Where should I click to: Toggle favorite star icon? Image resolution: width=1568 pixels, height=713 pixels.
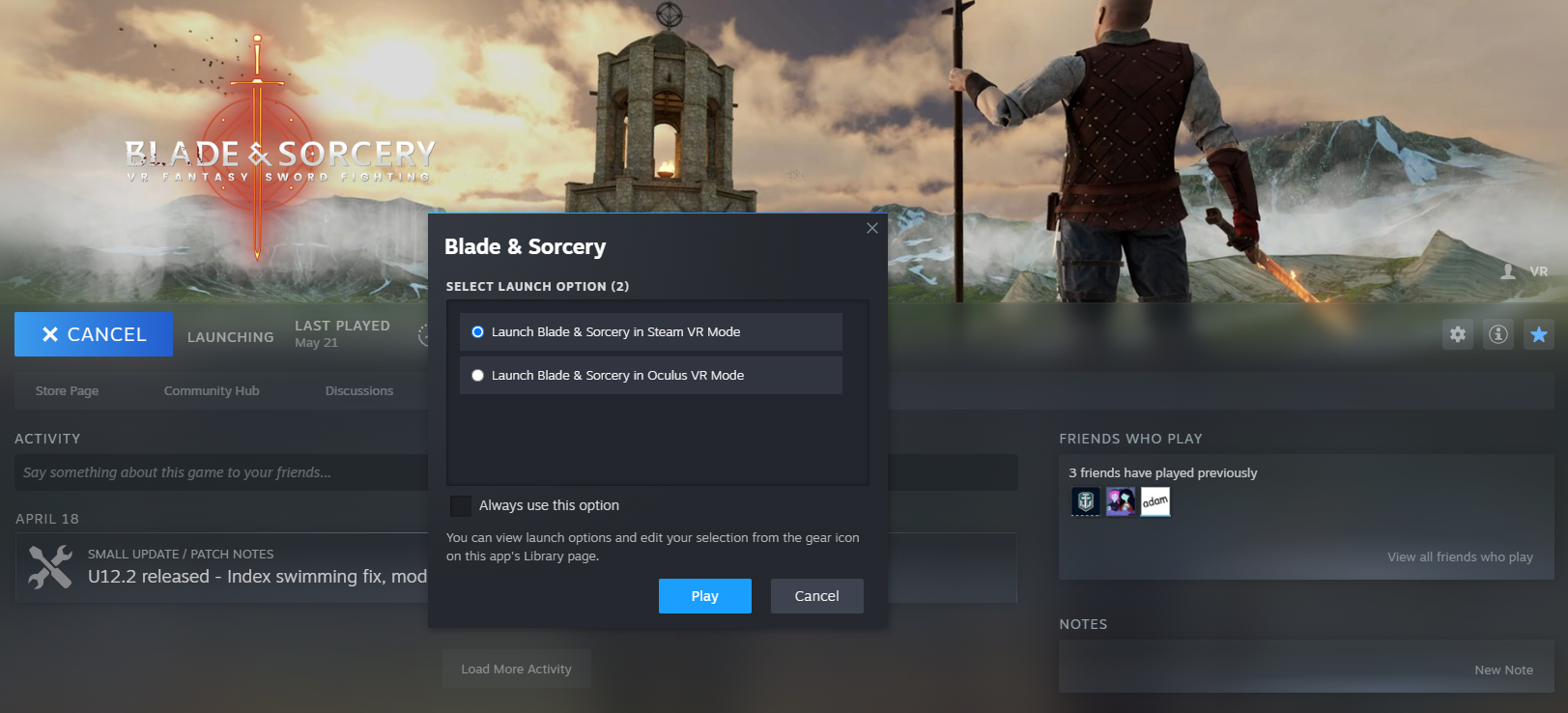(x=1539, y=334)
